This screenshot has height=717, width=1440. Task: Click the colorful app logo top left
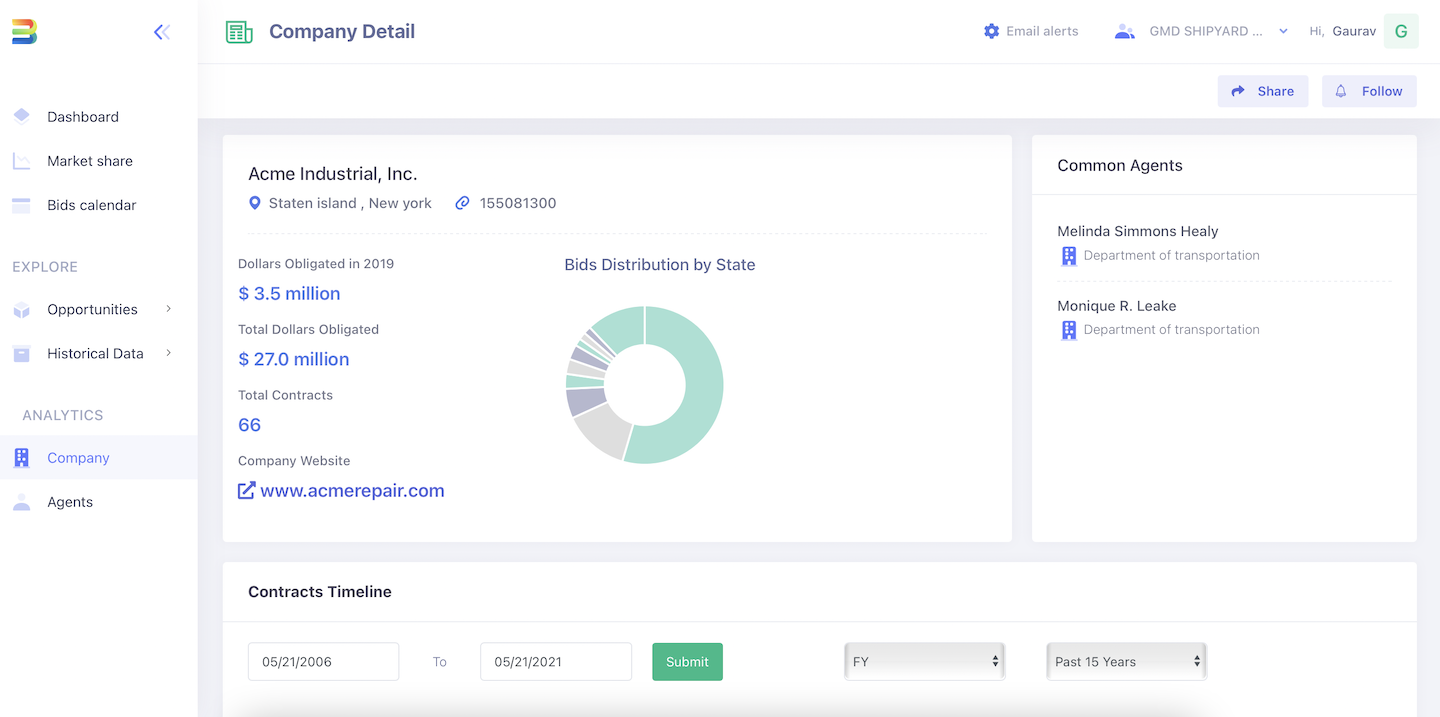[x=24, y=31]
